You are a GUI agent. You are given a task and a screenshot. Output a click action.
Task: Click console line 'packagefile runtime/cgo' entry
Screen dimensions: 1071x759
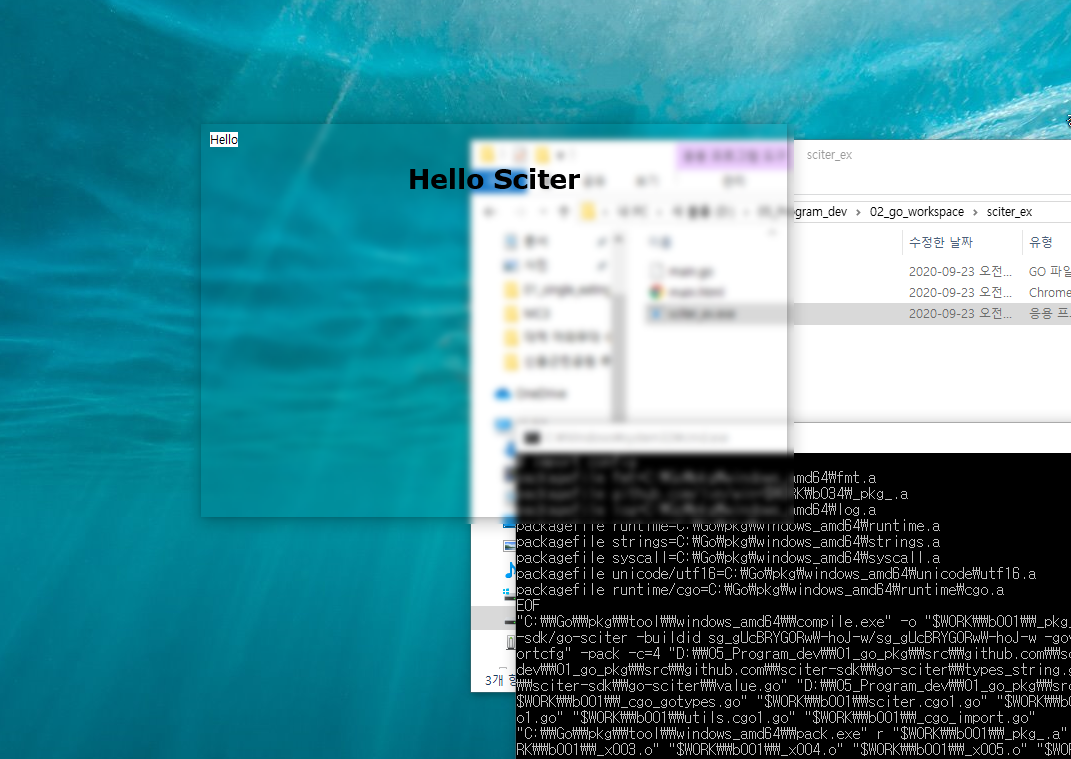760,590
